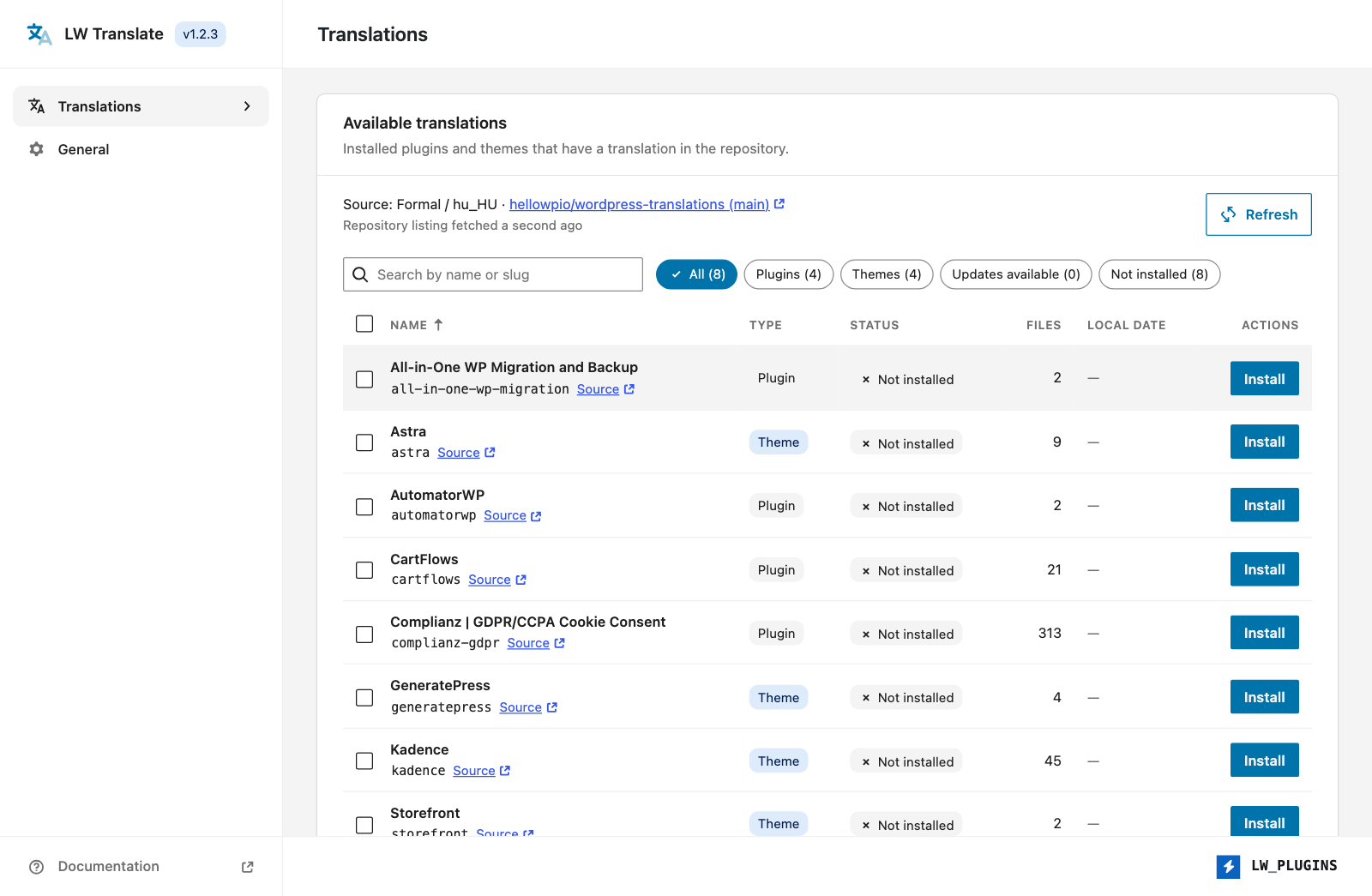Expand the Translations sidebar chevron

tap(247, 106)
